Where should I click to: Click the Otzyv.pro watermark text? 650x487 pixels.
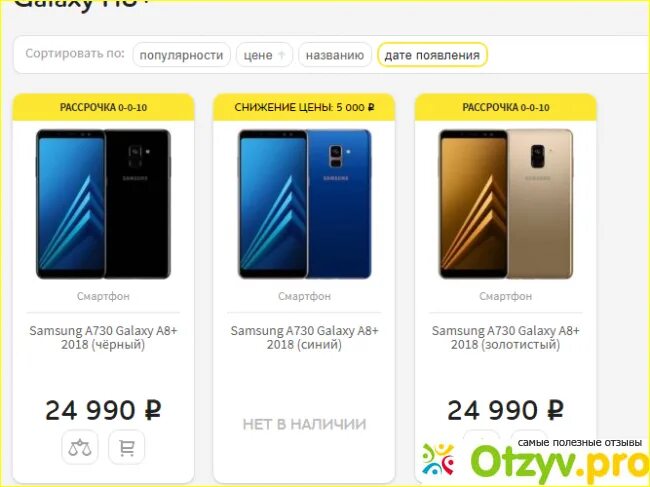[560, 461]
